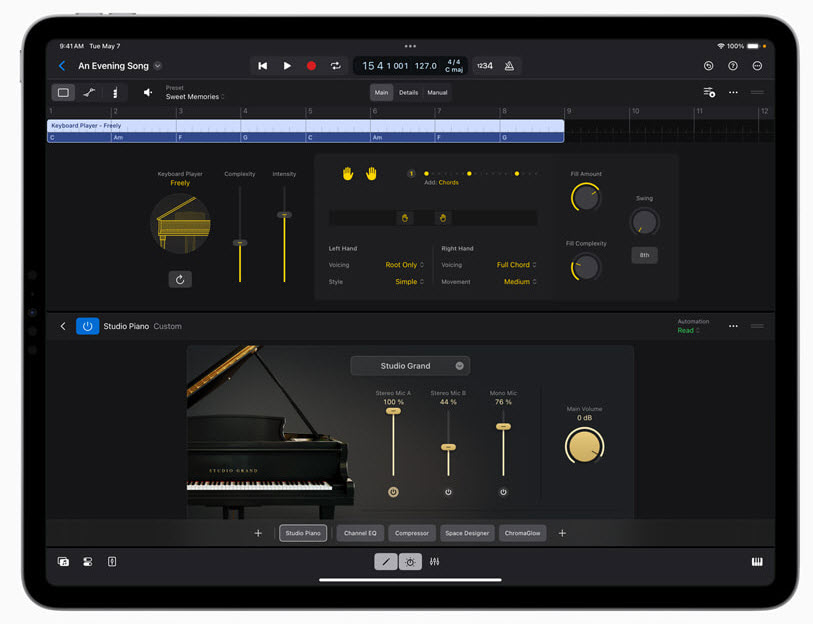Regenerate the keyboard player performance
Image resolution: width=813 pixels, height=624 pixels.
(180, 280)
